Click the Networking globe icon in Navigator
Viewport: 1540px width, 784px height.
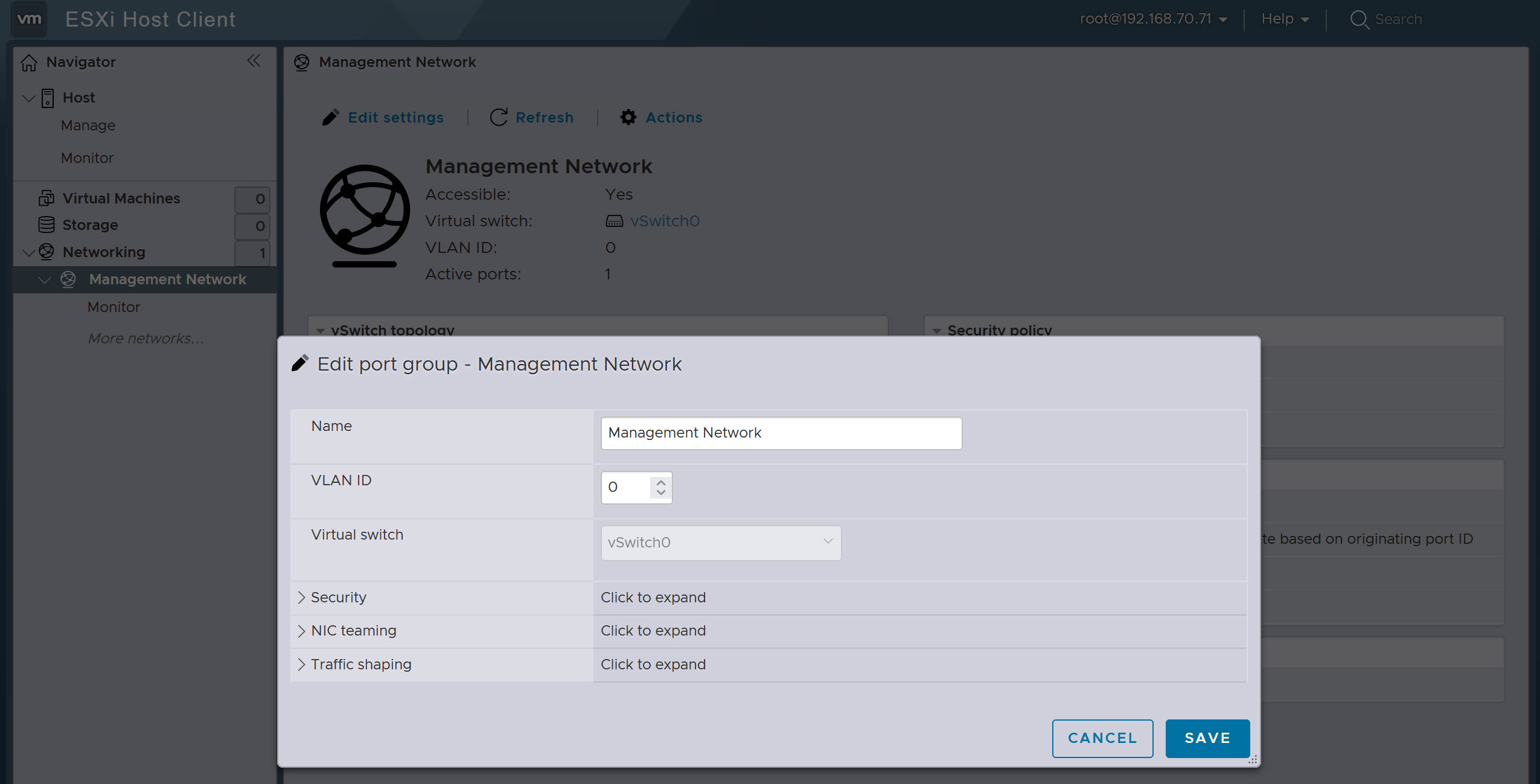46,252
